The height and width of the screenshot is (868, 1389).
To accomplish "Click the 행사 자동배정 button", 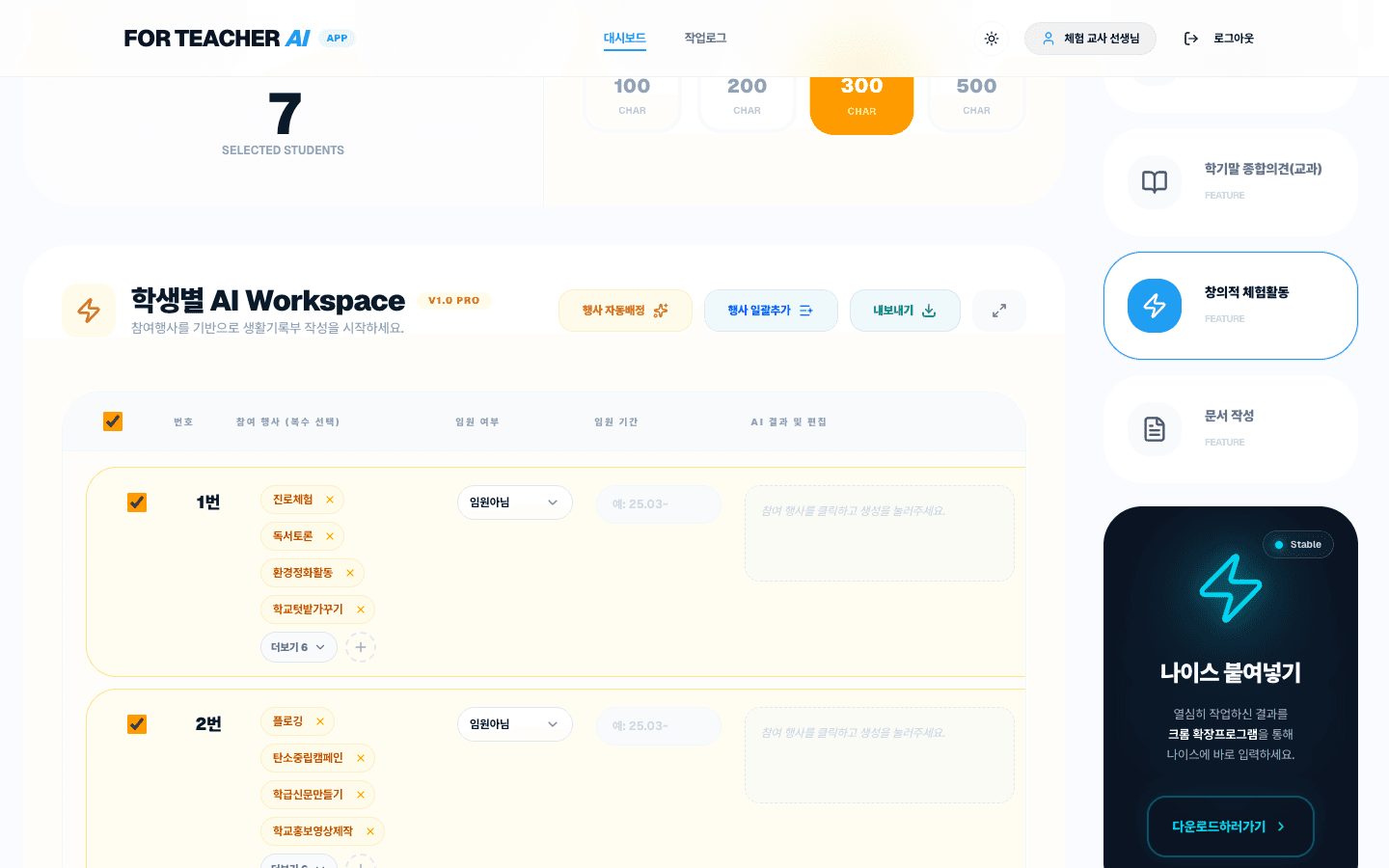I will click(x=625, y=311).
